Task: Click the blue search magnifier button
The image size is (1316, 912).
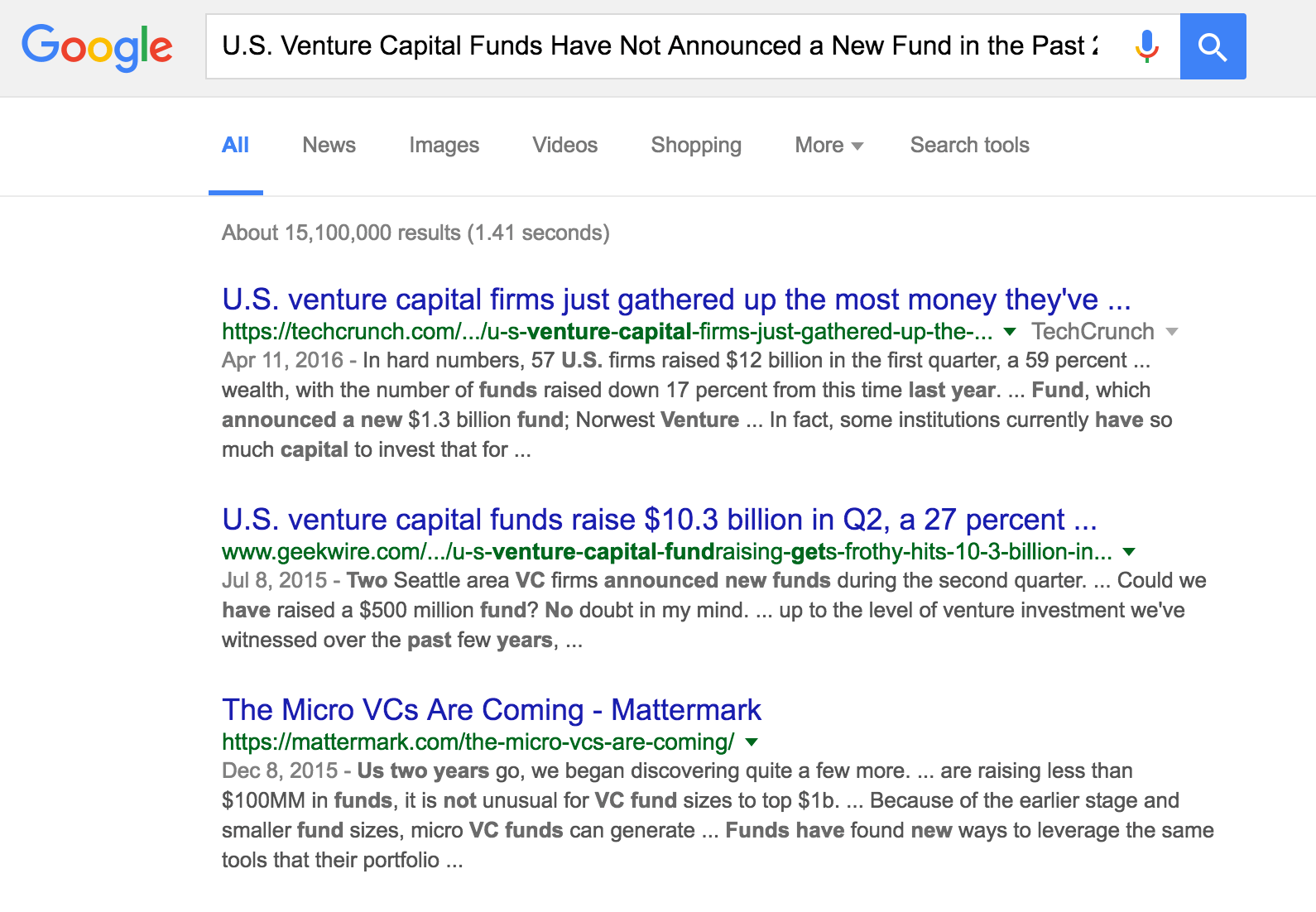Action: (x=1213, y=46)
